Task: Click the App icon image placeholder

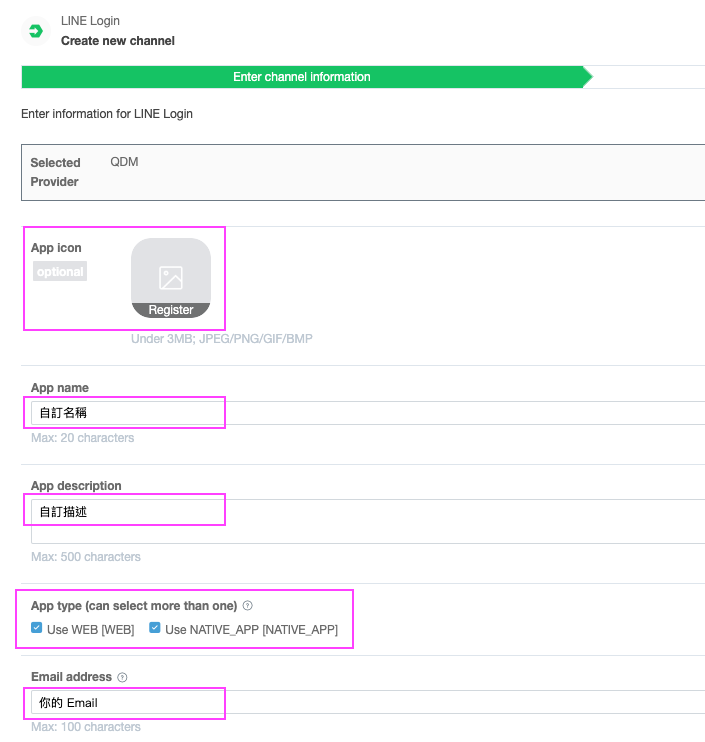Action: (x=171, y=277)
